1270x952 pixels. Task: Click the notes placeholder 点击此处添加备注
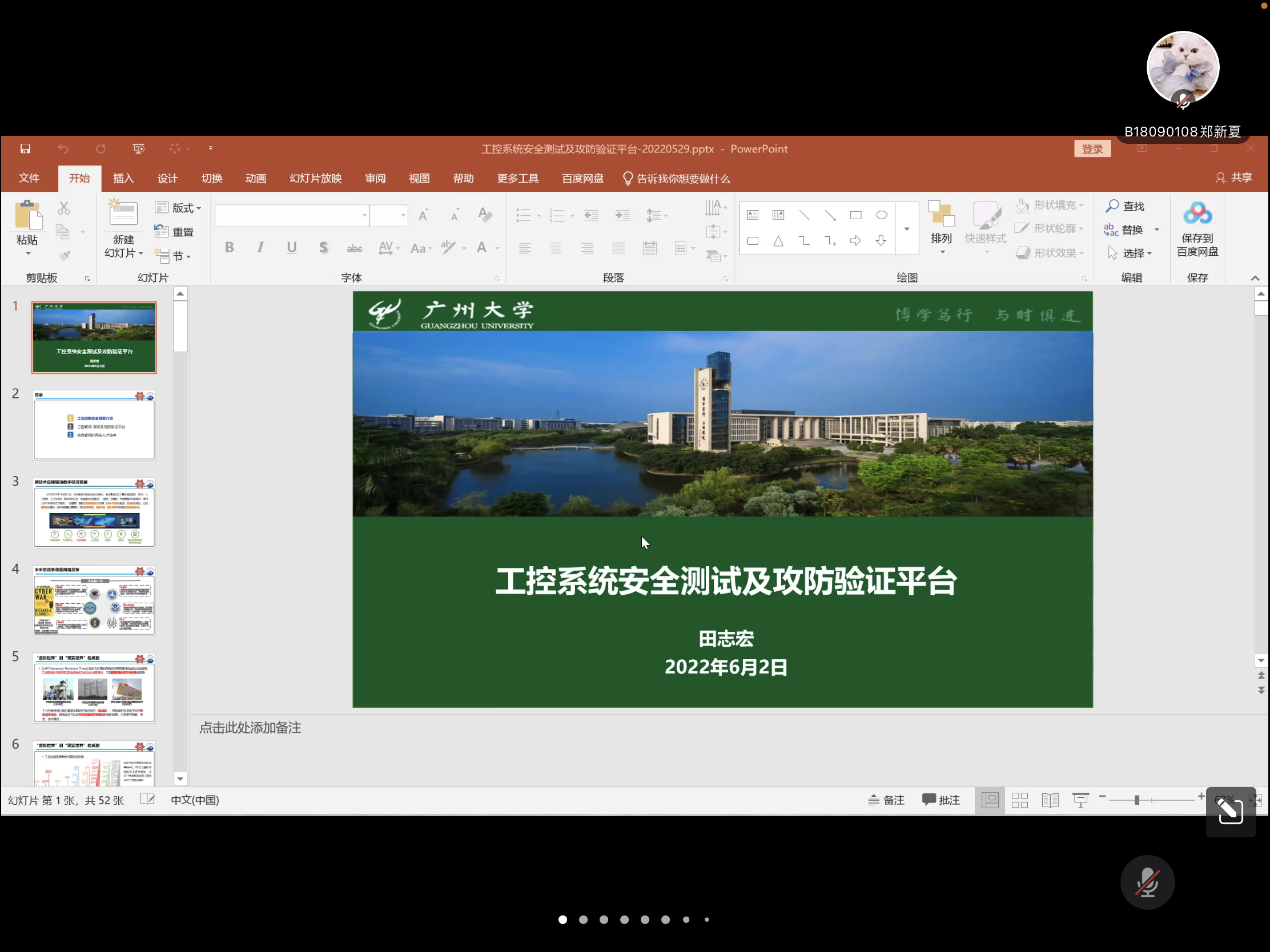[250, 728]
